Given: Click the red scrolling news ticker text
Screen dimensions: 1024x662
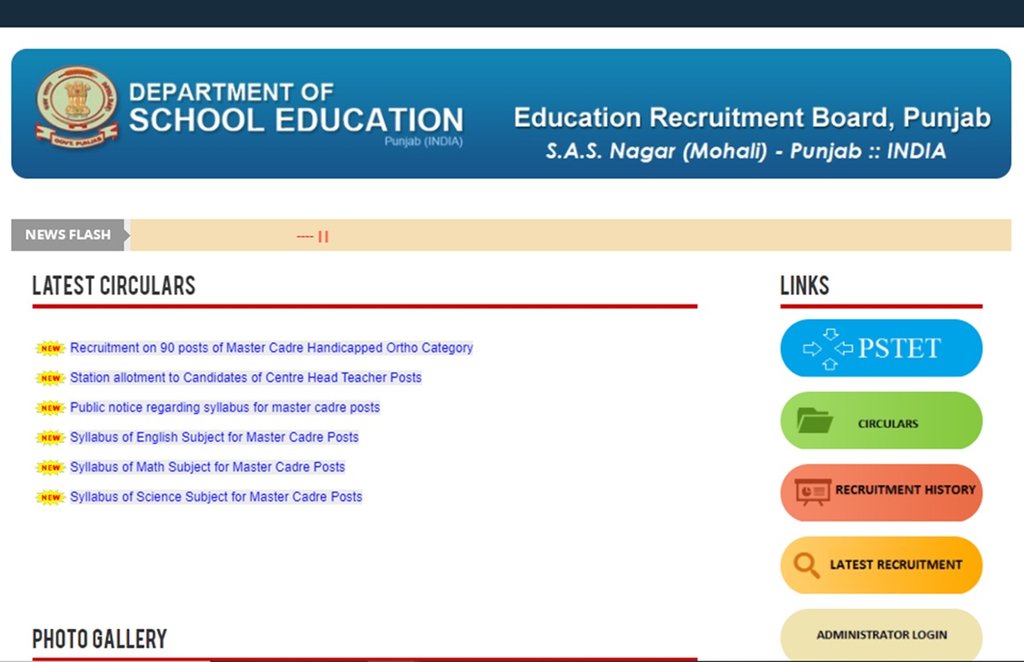Looking at the screenshot, I should 313,236.
